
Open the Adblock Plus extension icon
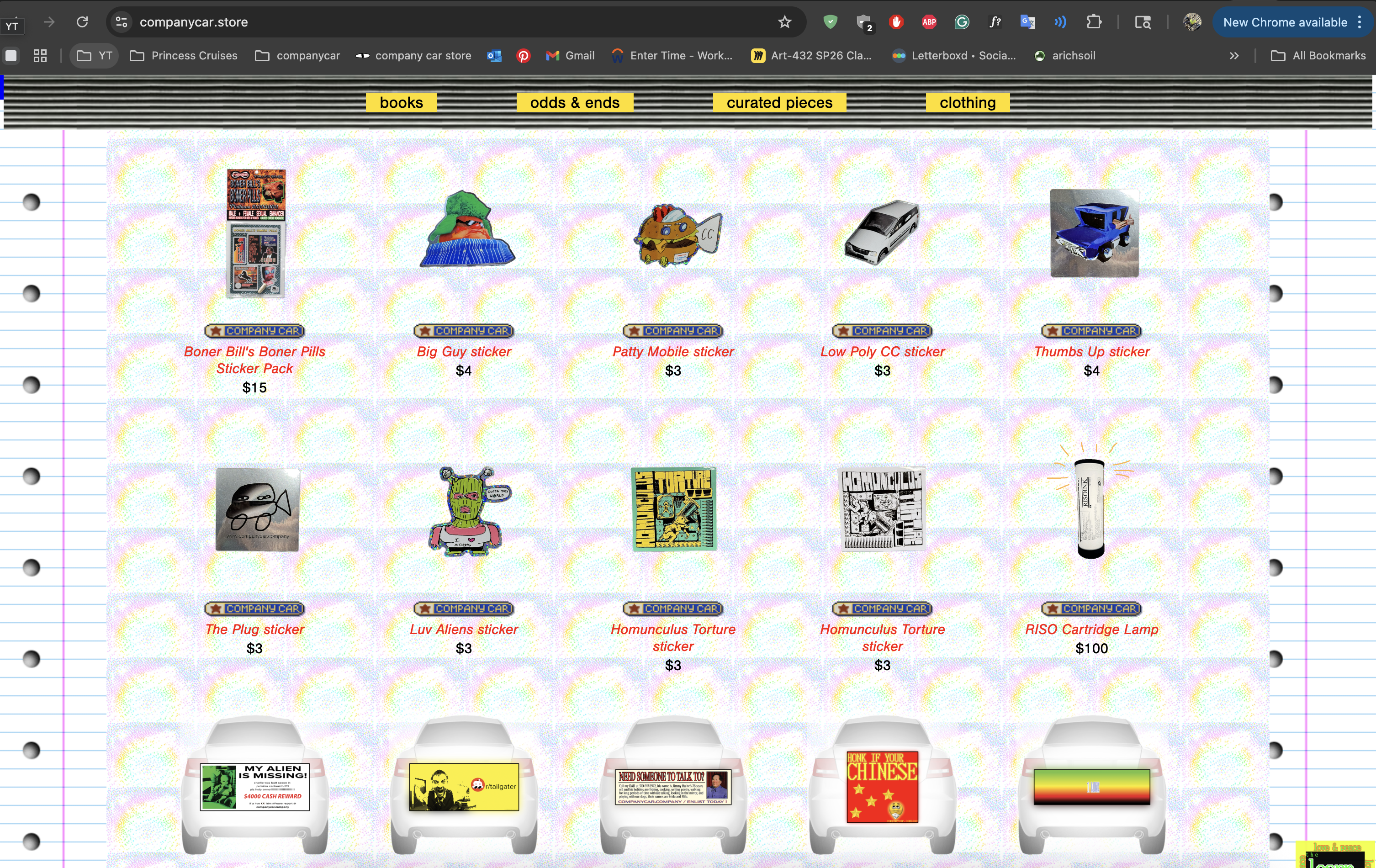[x=929, y=22]
